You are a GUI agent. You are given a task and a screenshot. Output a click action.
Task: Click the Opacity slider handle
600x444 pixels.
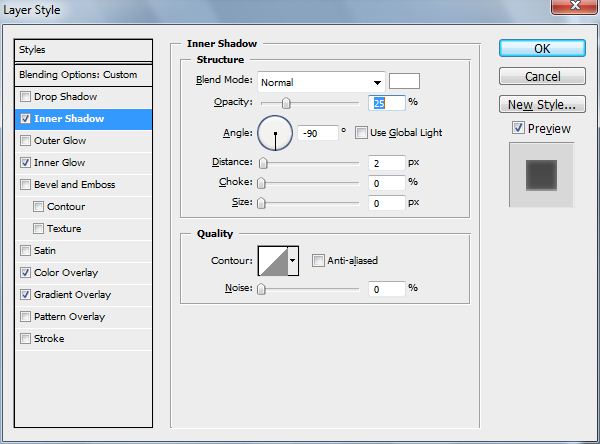286,103
